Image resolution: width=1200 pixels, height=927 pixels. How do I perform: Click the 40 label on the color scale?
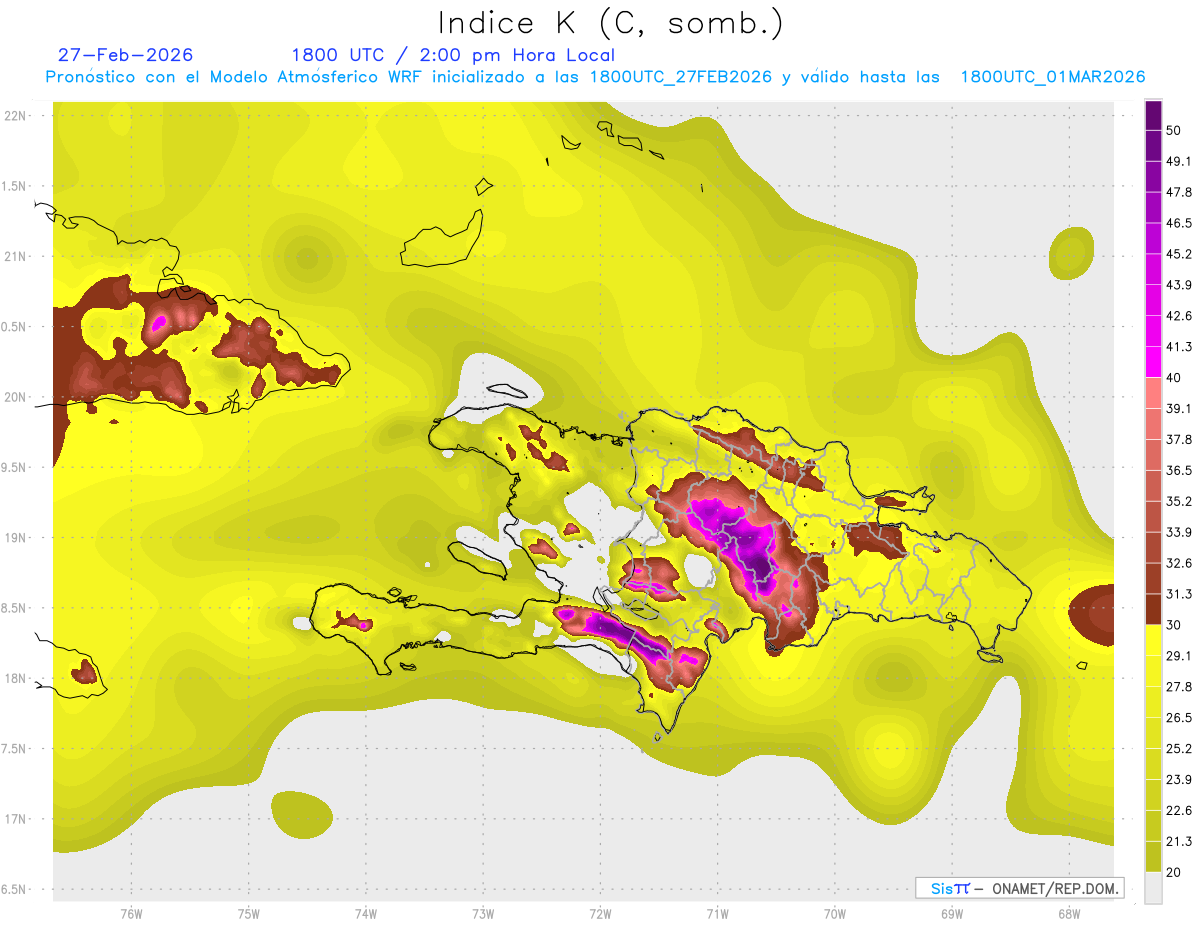tap(1173, 378)
